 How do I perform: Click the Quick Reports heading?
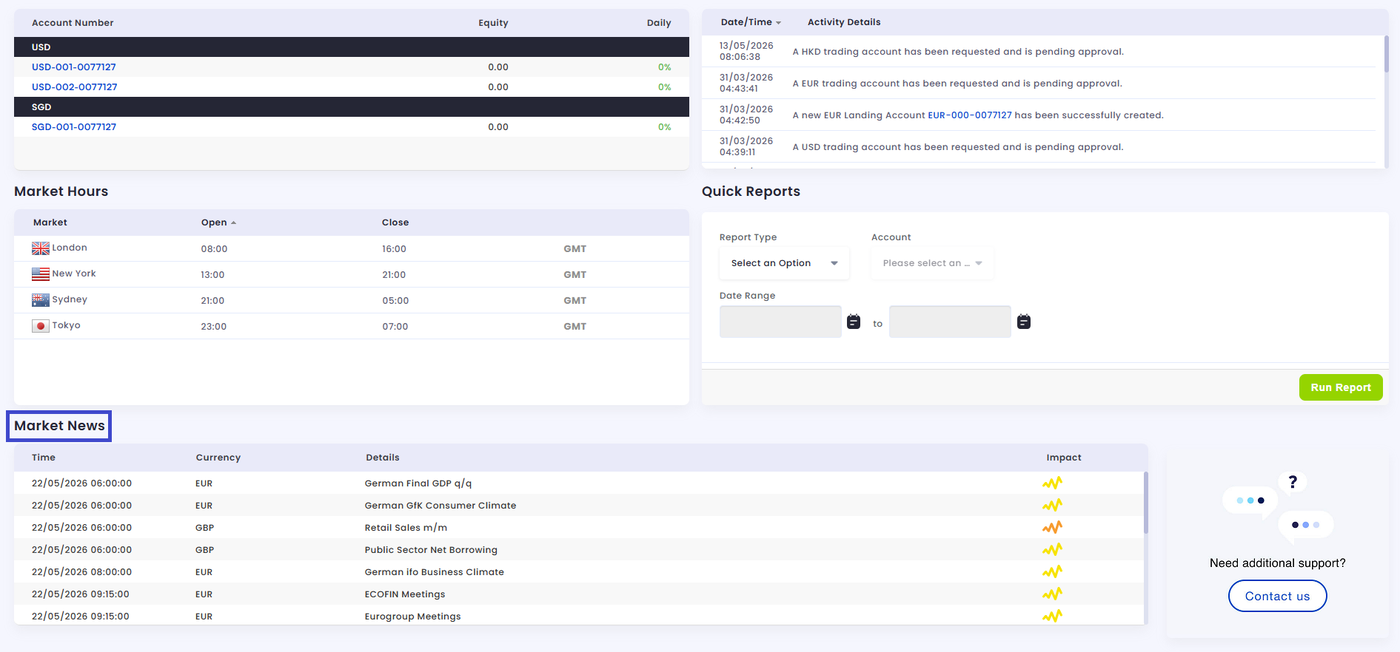751,191
